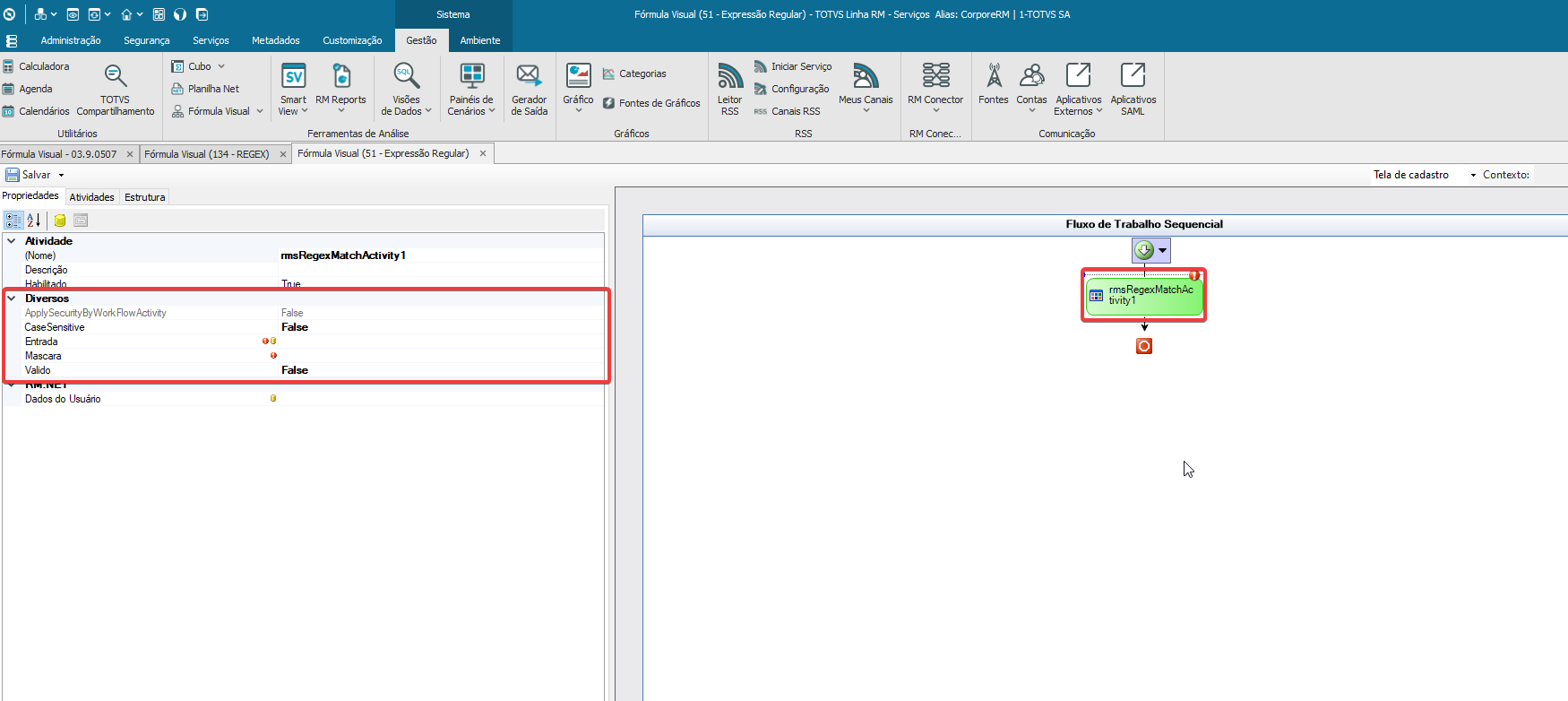Screen dimensions: 1568x701
Task: Open Canais RSS
Action: click(x=787, y=111)
